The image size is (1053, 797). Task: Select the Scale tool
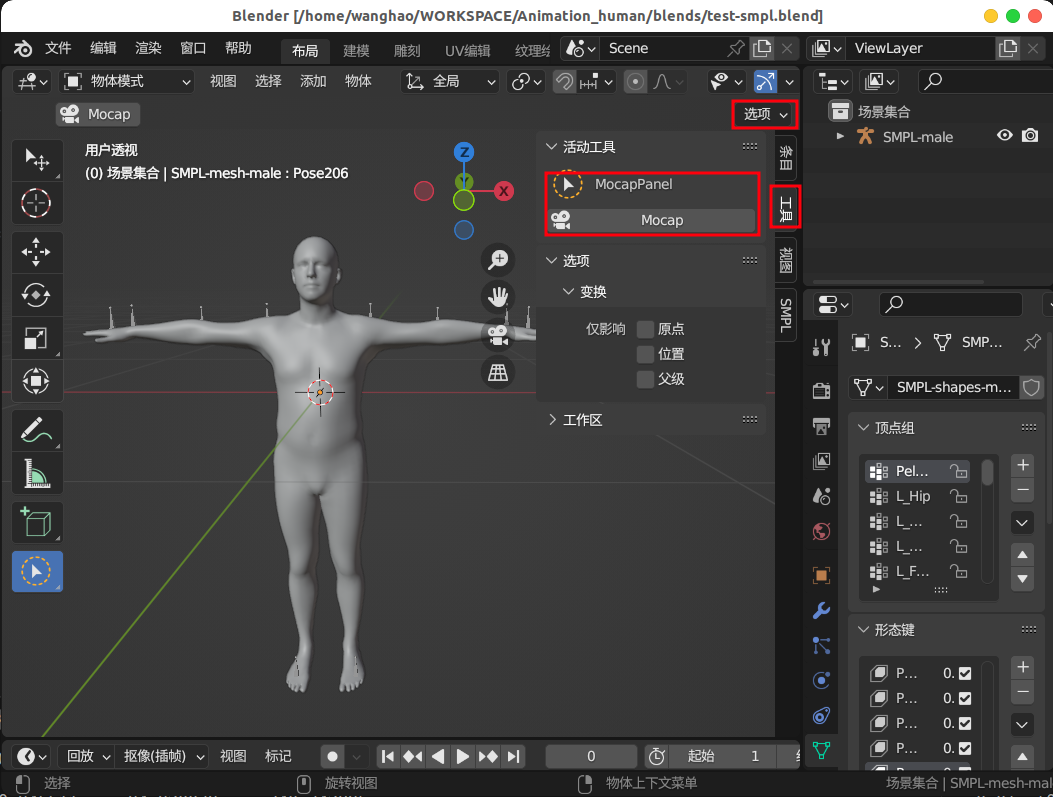click(x=37, y=338)
